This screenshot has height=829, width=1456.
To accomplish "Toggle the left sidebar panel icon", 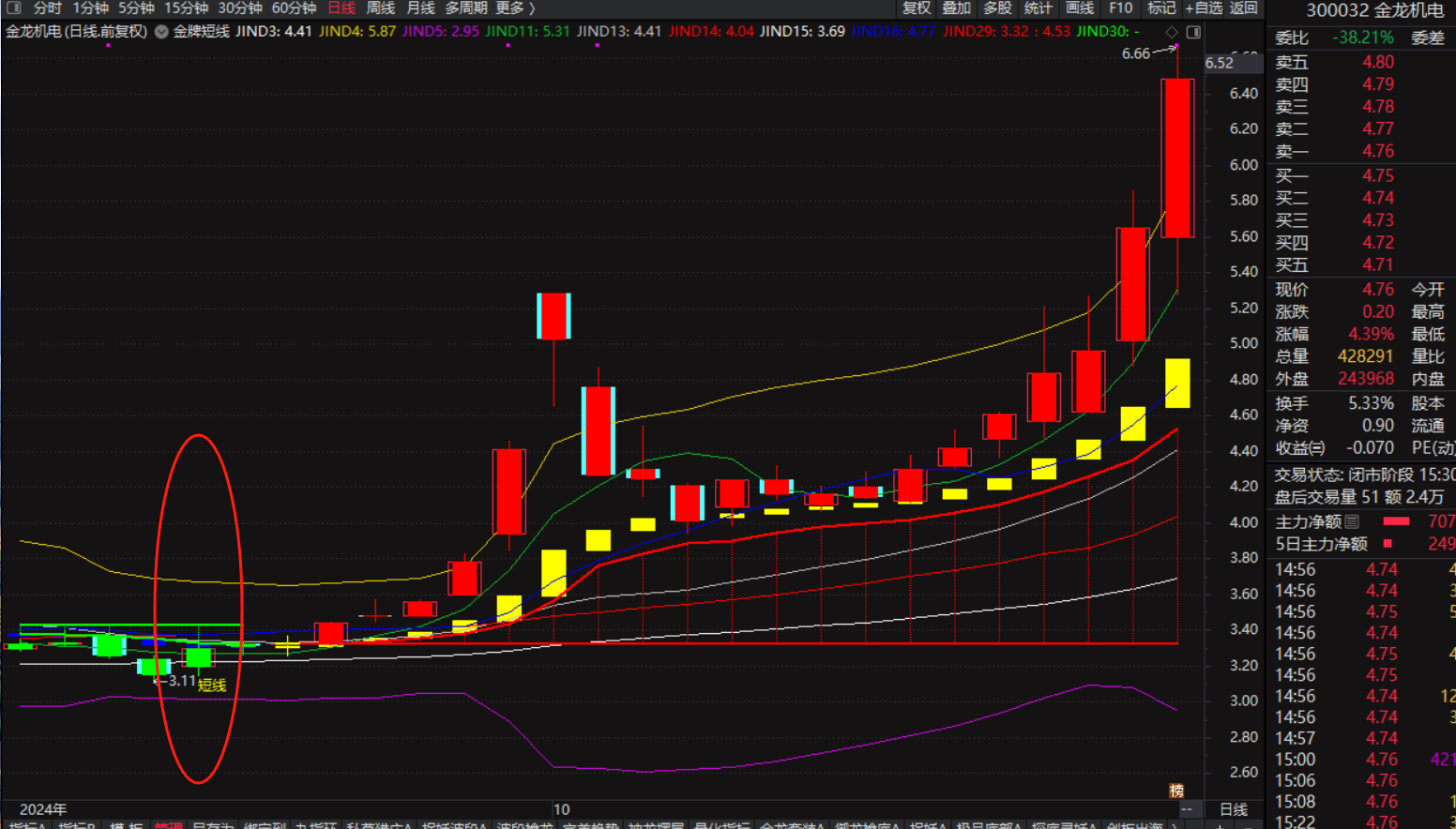I will [x=13, y=8].
